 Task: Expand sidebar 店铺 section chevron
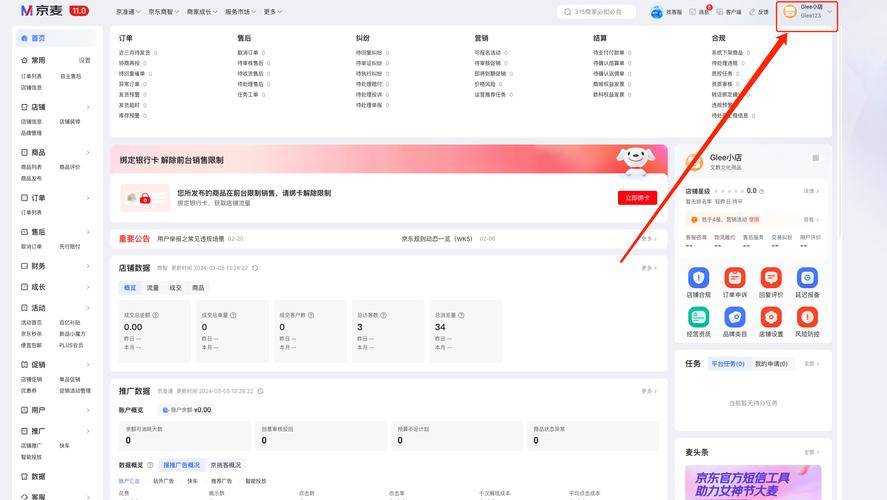[x=88, y=107]
